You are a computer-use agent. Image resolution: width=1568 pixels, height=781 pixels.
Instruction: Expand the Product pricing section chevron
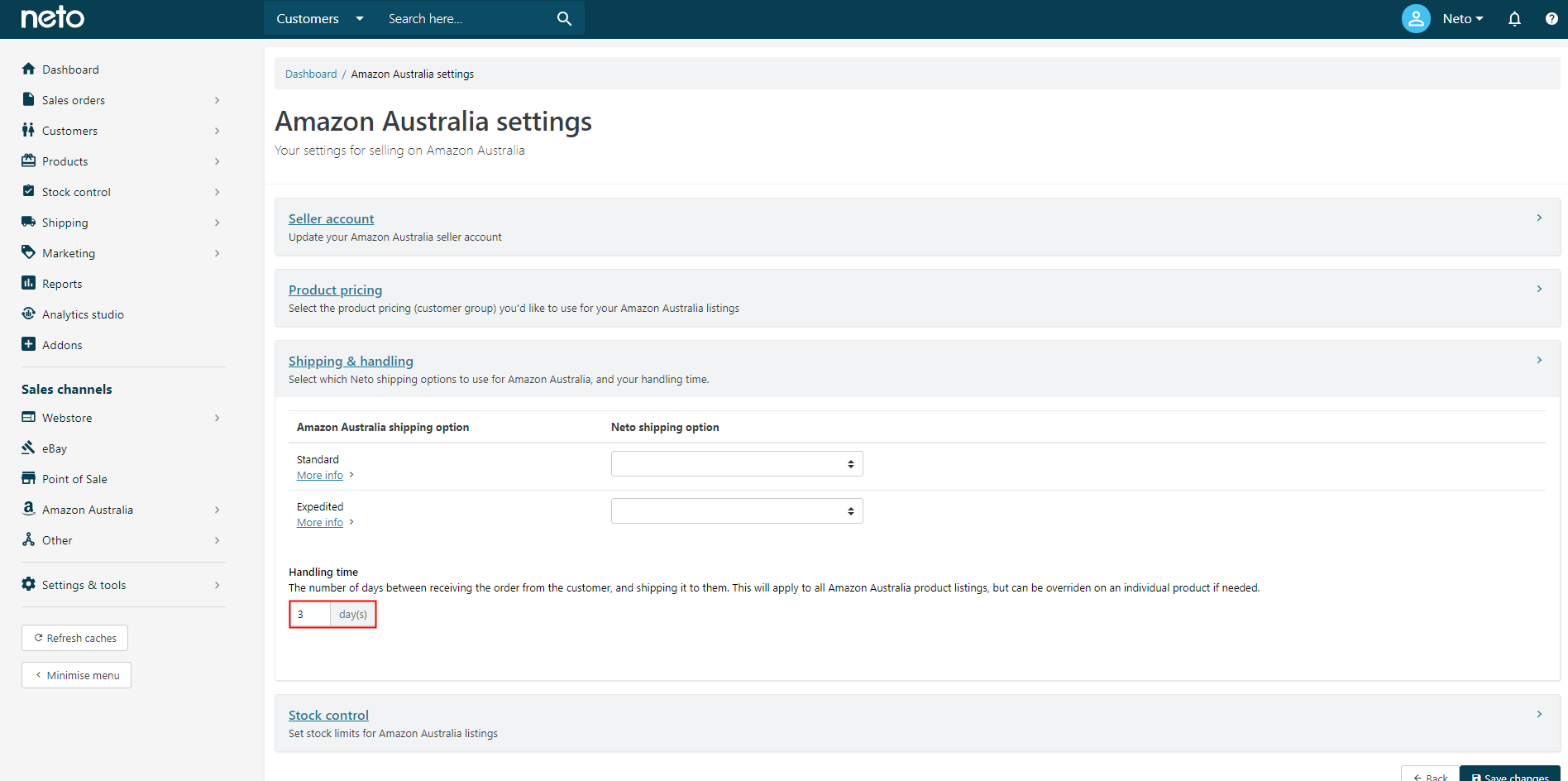pyautogui.click(x=1539, y=290)
